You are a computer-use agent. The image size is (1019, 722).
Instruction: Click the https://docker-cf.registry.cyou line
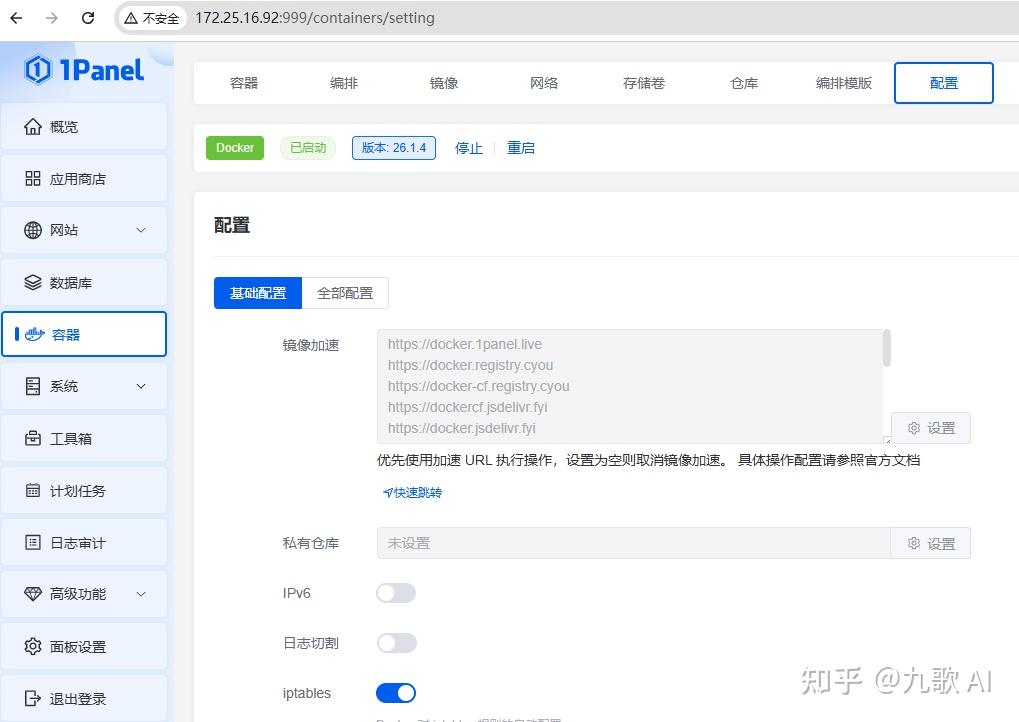click(x=478, y=386)
